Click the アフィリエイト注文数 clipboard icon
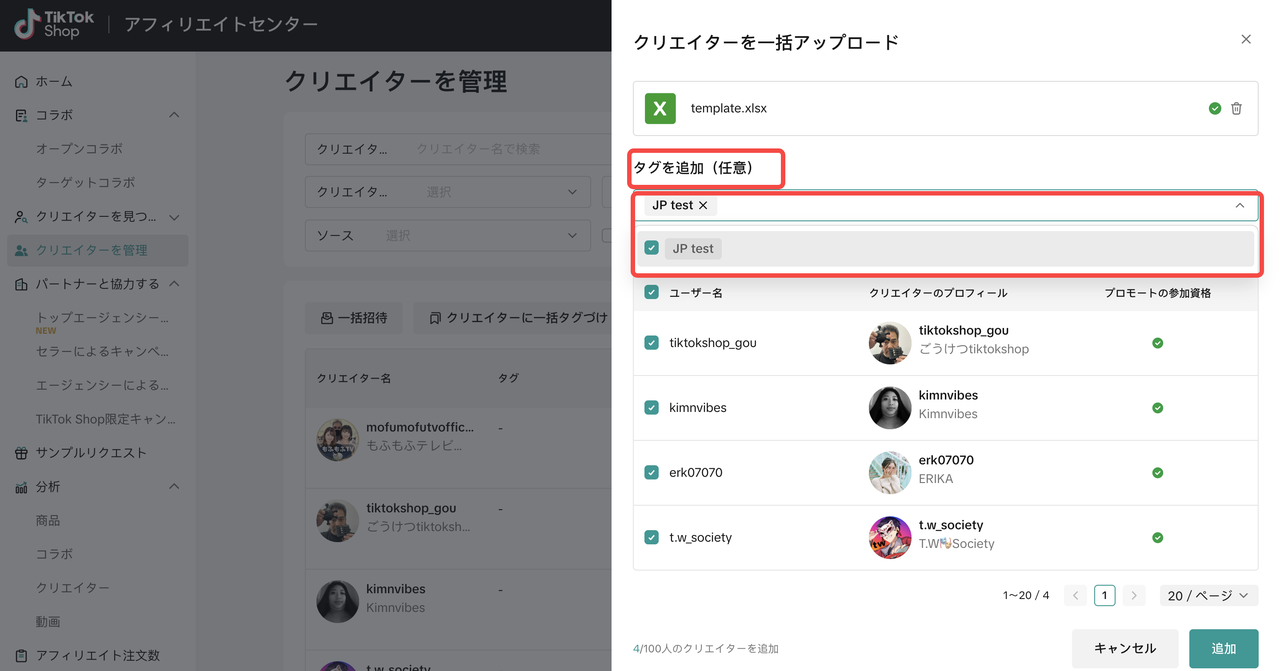The image size is (1280, 671). [21, 656]
